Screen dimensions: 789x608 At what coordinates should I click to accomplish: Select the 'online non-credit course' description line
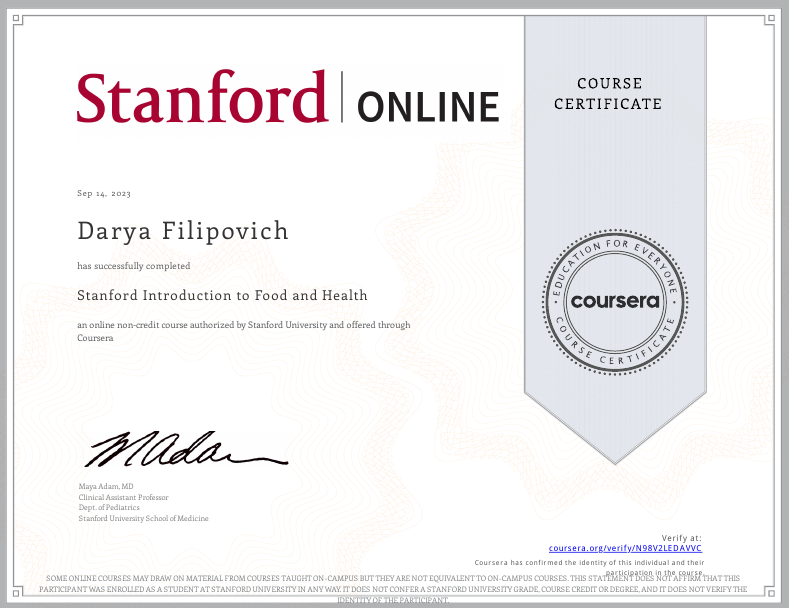244,325
